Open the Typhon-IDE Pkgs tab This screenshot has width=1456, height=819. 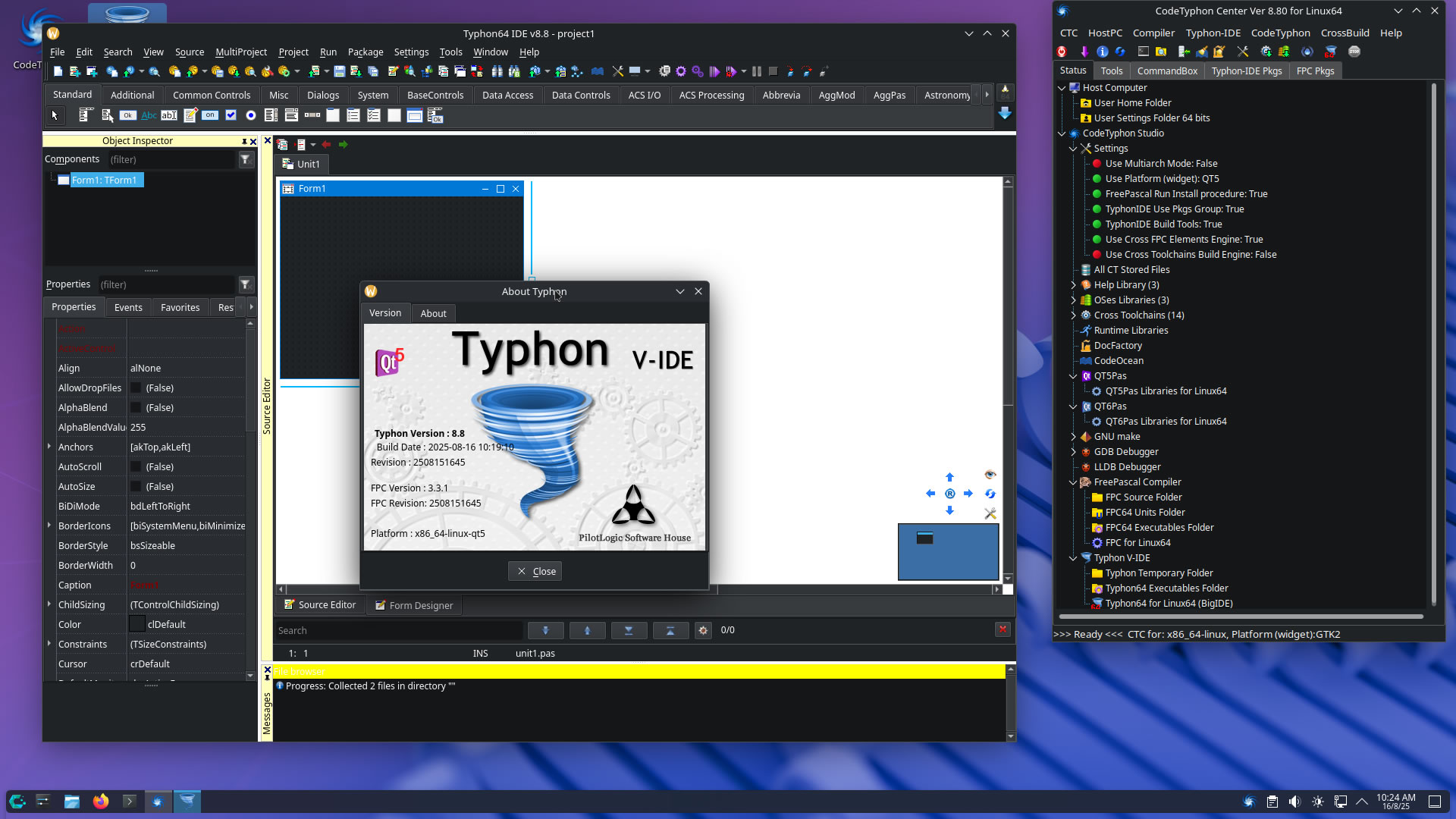coord(1246,71)
